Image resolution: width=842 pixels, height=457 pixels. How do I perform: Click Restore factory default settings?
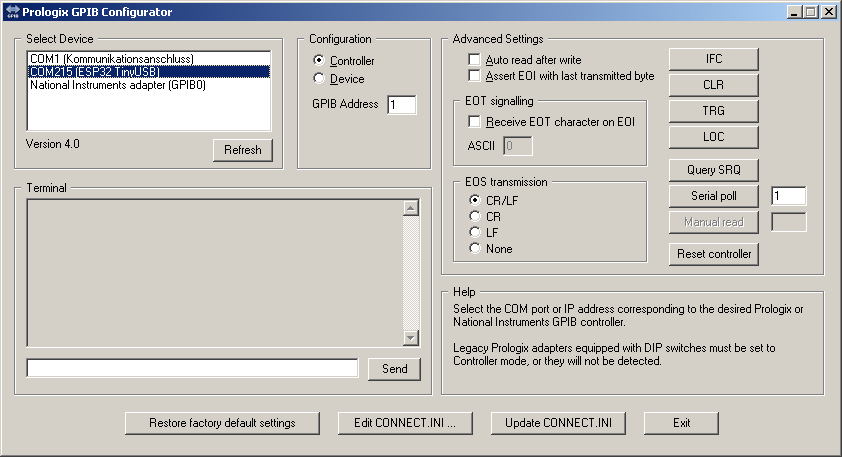222,423
